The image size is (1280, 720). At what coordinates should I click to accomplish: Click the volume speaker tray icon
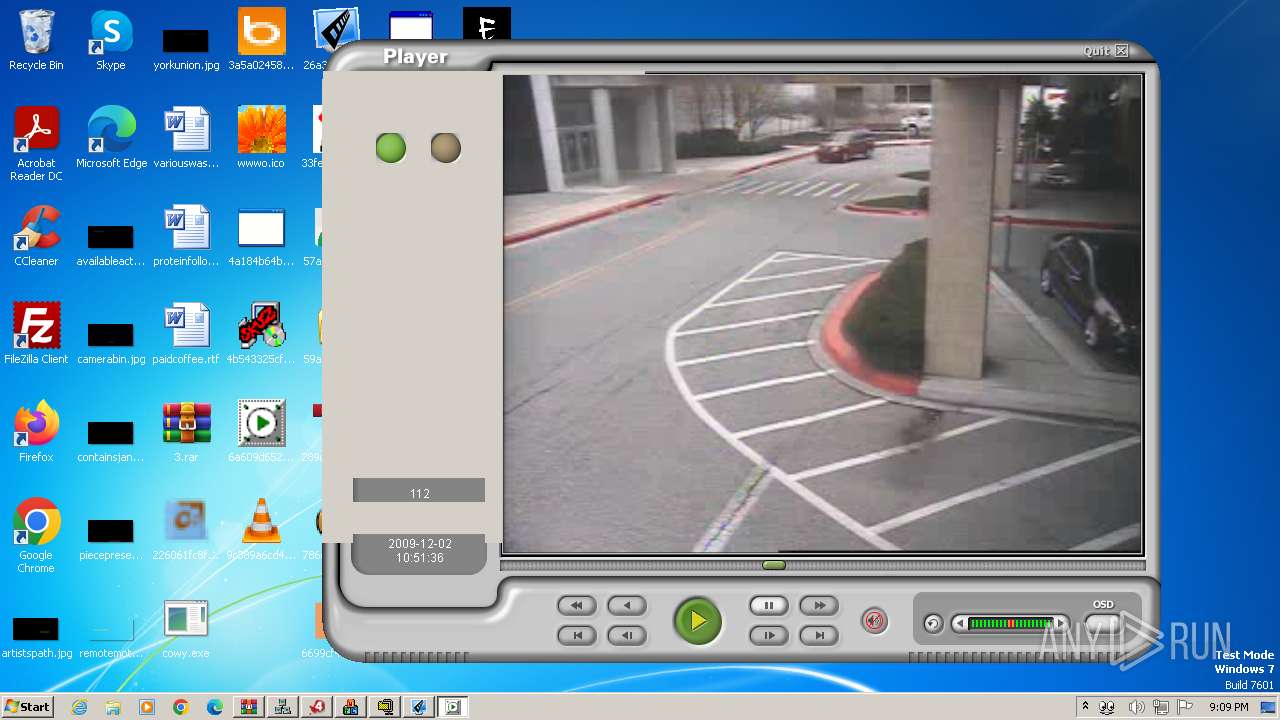point(1138,707)
